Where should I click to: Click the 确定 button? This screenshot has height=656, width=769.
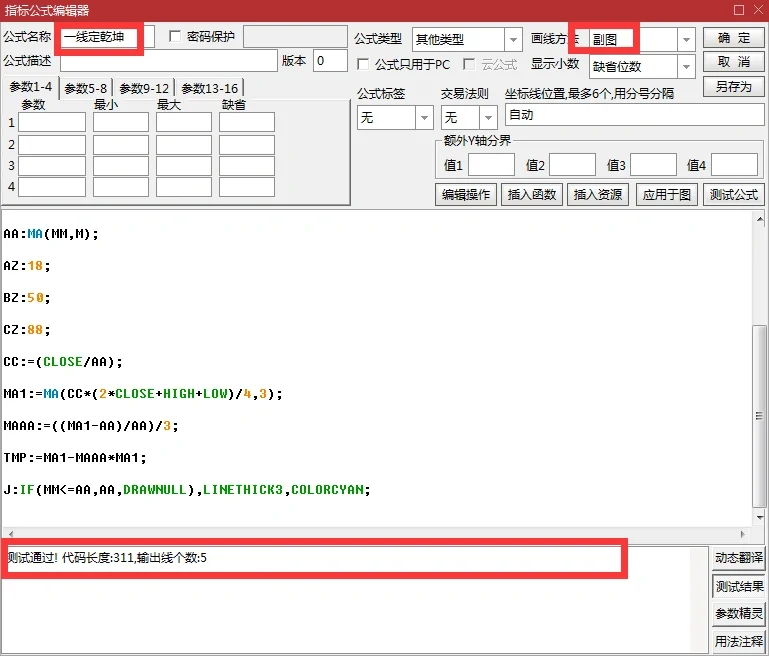point(734,38)
